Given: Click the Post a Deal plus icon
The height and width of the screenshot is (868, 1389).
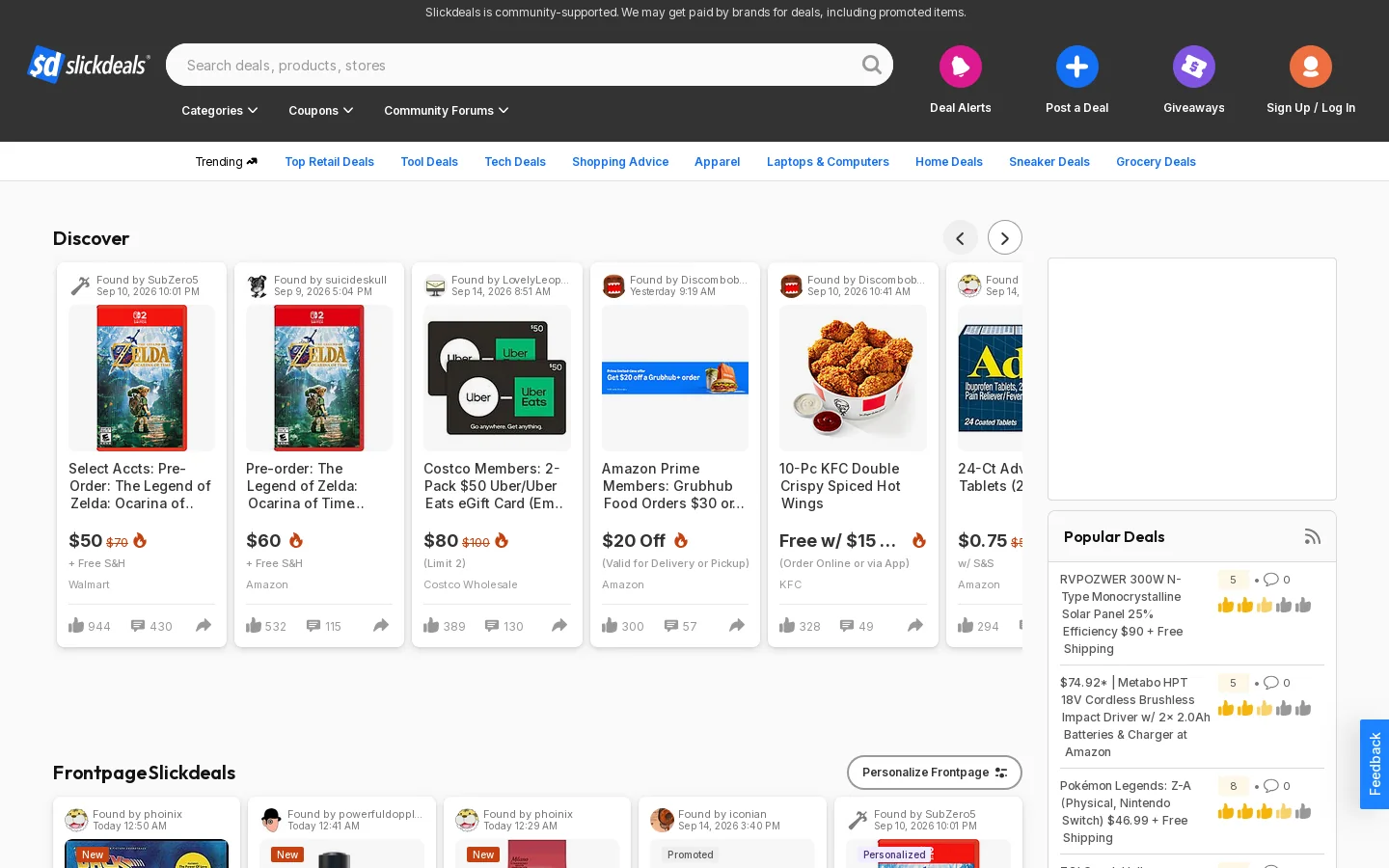Looking at the screenshot, I should point(1076,67).
